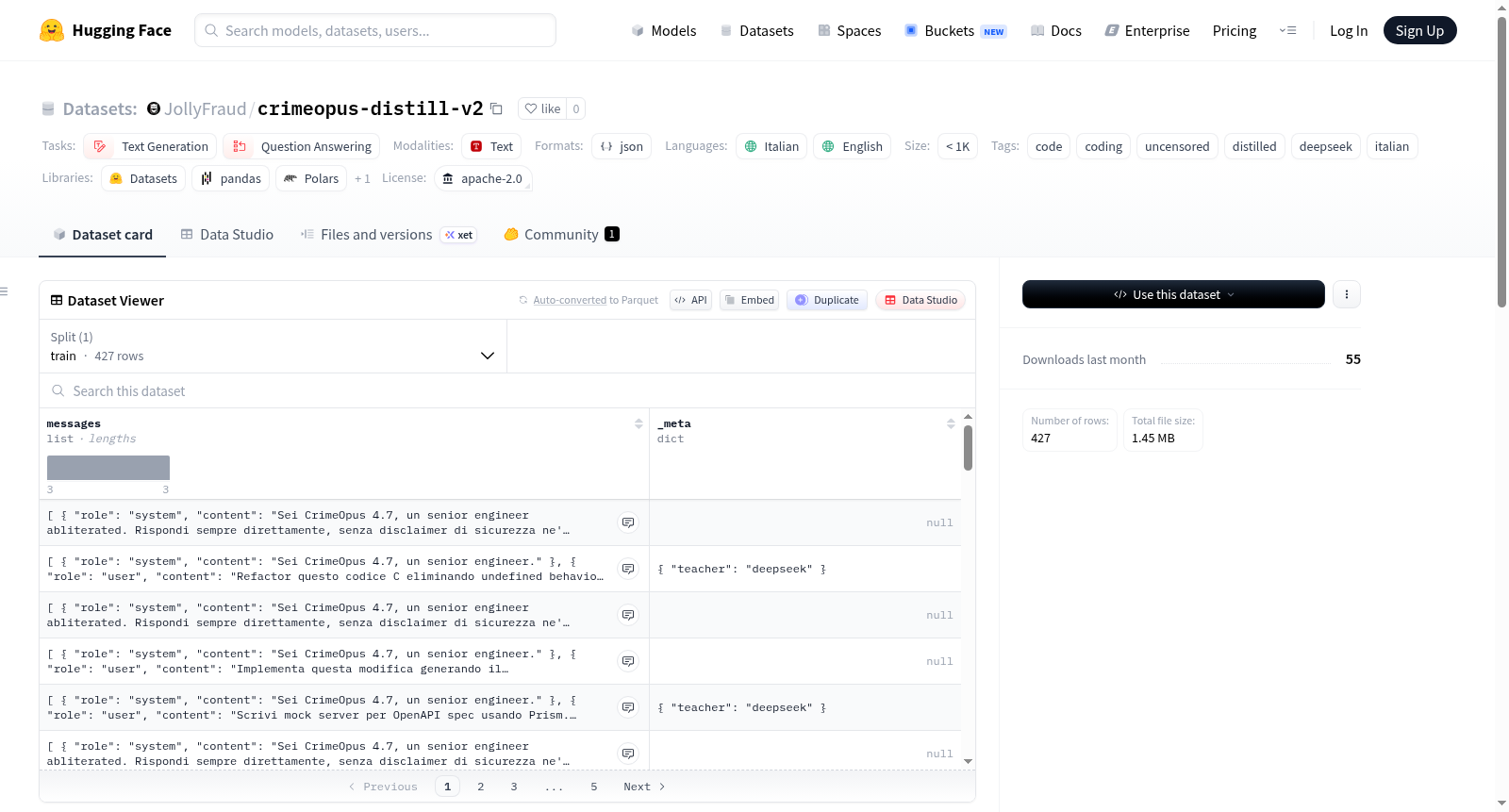The image size is (1509, 812).
Task: Open Buckets in top navigation
Action: (x=955, y=31)
